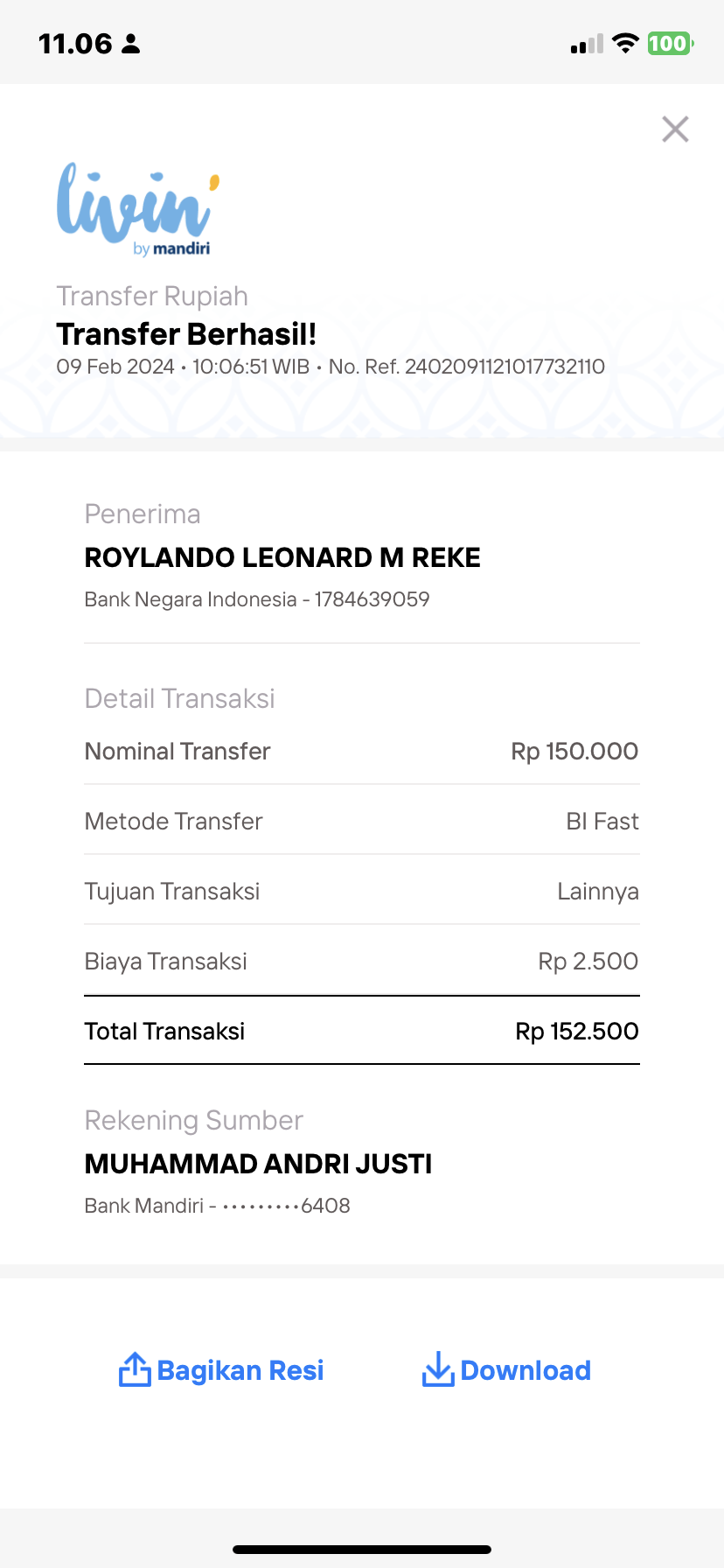
Task: Tap the person icon next to clock
Action: (x=131, y=44)
